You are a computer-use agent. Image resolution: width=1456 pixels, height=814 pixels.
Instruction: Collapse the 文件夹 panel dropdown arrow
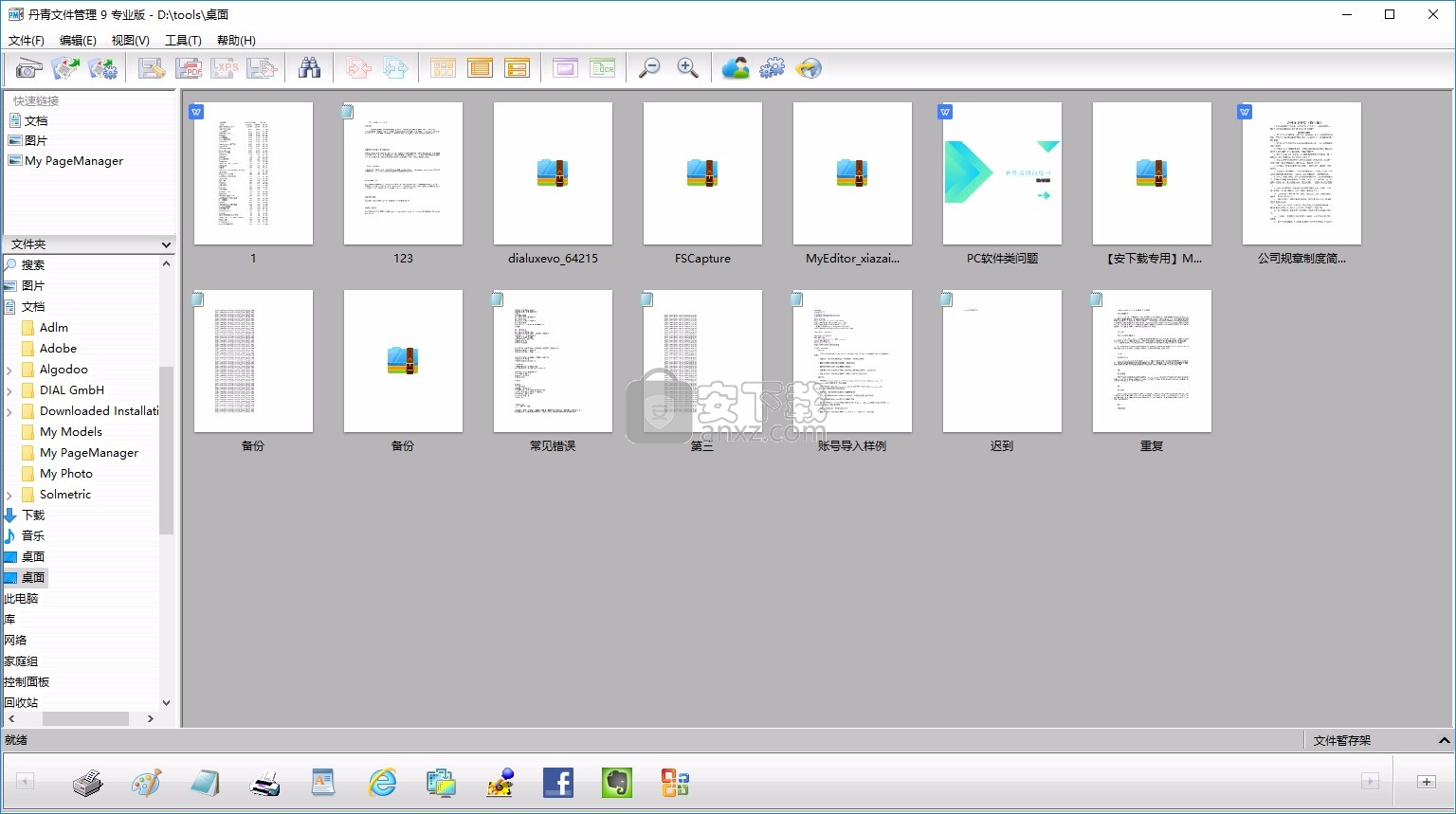click(167, 244)
